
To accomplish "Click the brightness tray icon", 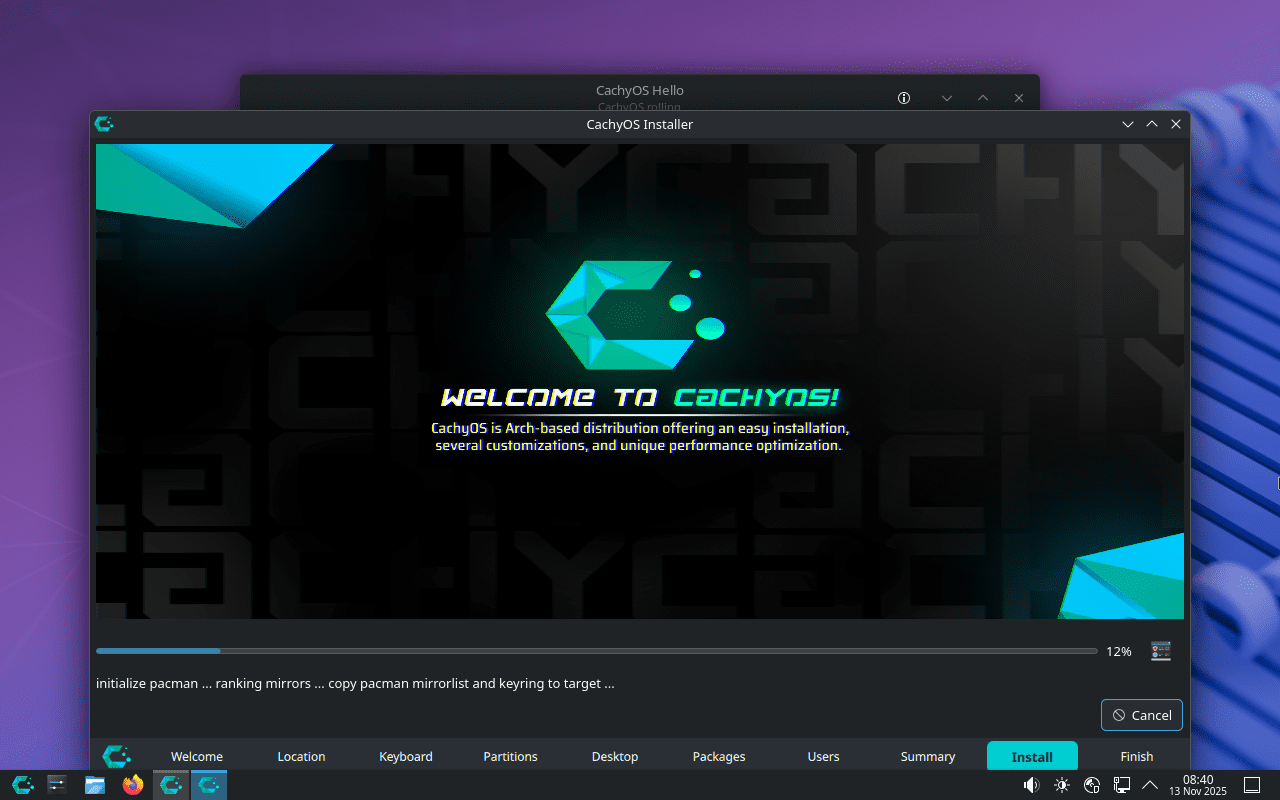I will (1061, 784).
